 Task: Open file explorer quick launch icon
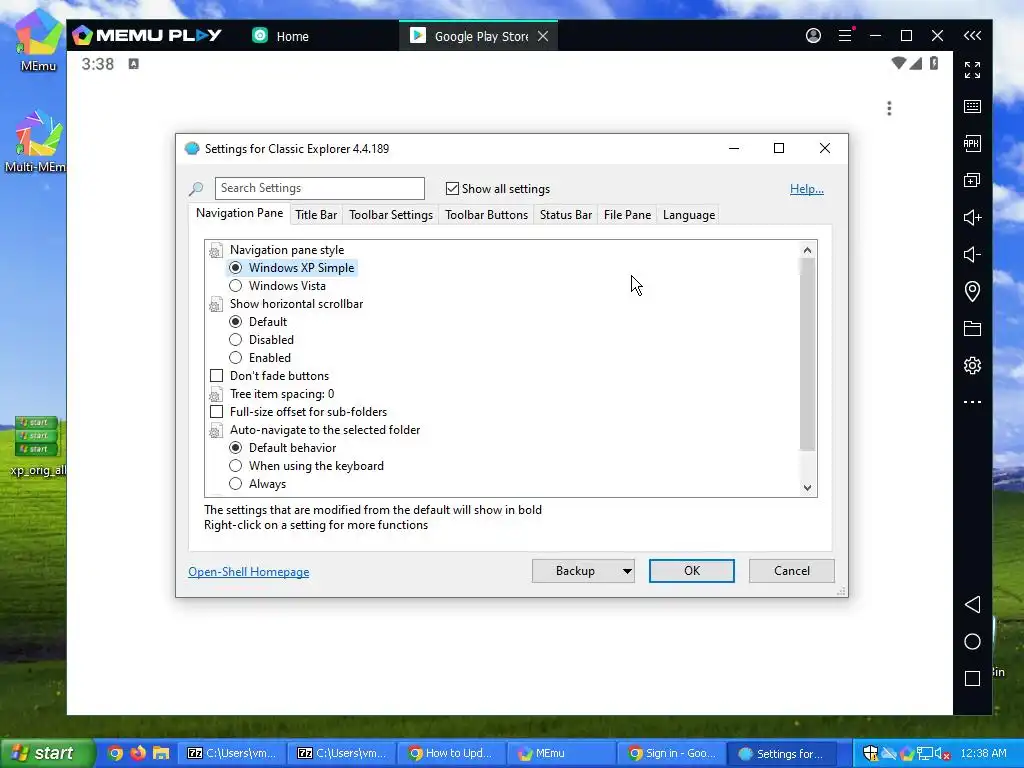[x=161, y=753]
